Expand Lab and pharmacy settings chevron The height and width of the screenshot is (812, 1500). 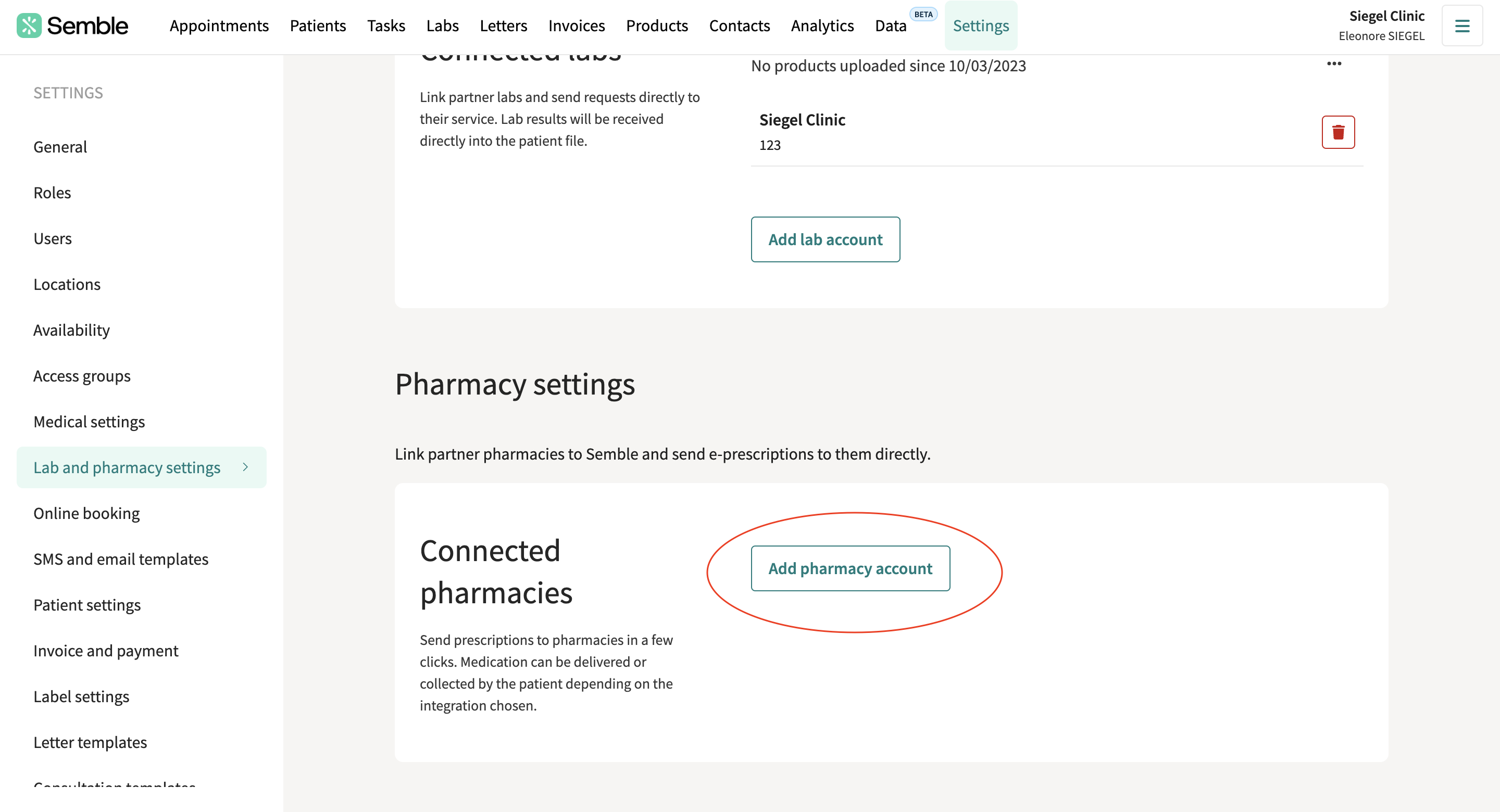coord(245,467)
